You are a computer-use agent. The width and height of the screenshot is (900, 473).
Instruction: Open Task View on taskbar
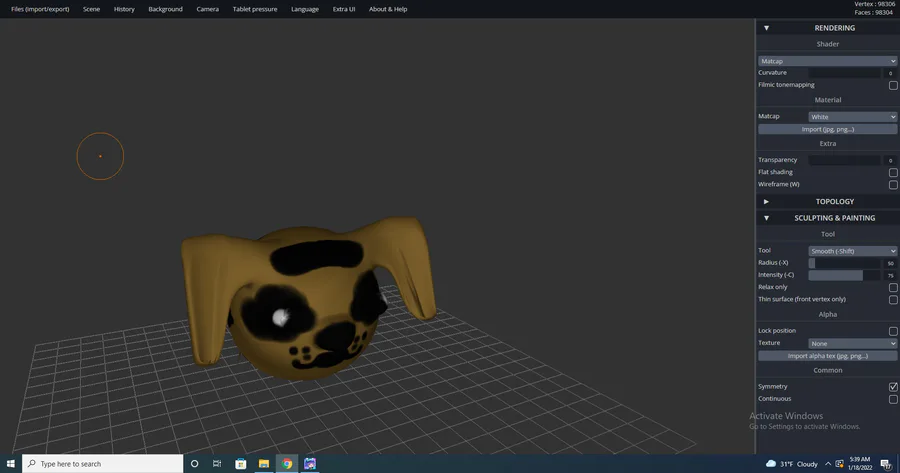click(217, 464)
